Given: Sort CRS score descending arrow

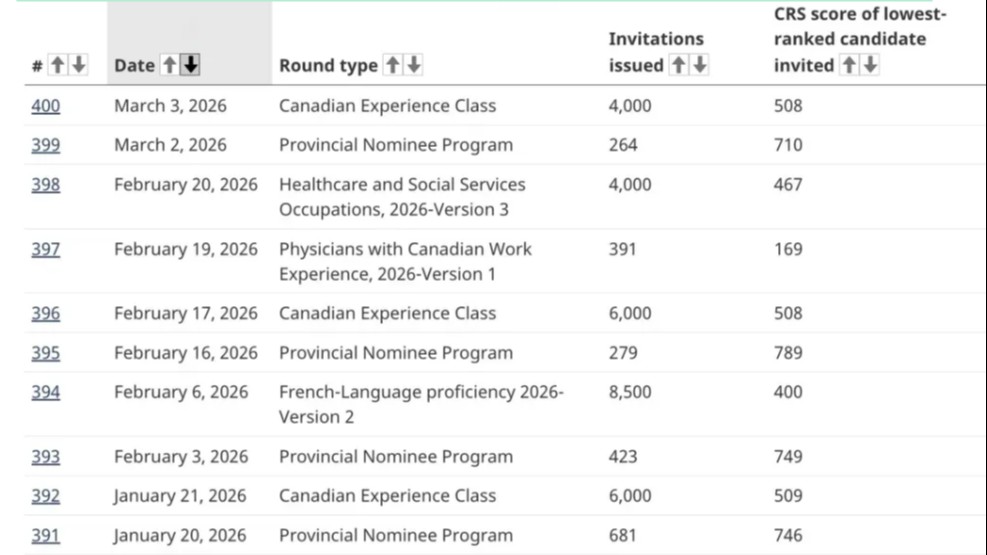Looking at the screenshot, I should coord(870,65).
